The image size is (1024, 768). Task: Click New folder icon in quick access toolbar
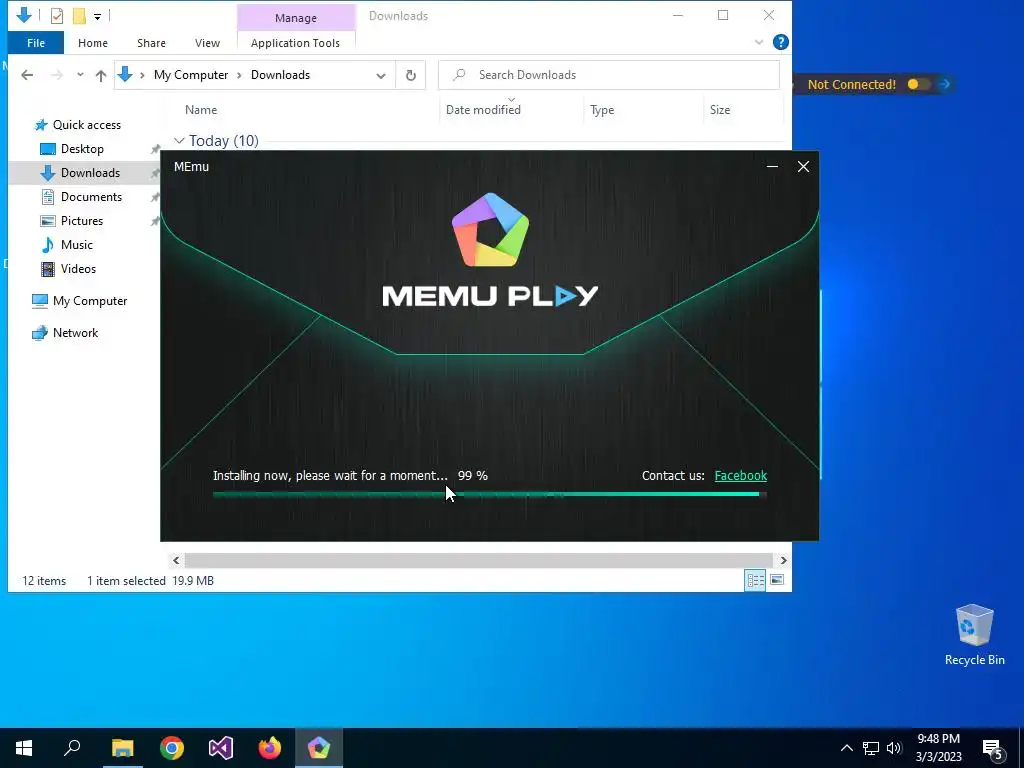coord(79,16)
